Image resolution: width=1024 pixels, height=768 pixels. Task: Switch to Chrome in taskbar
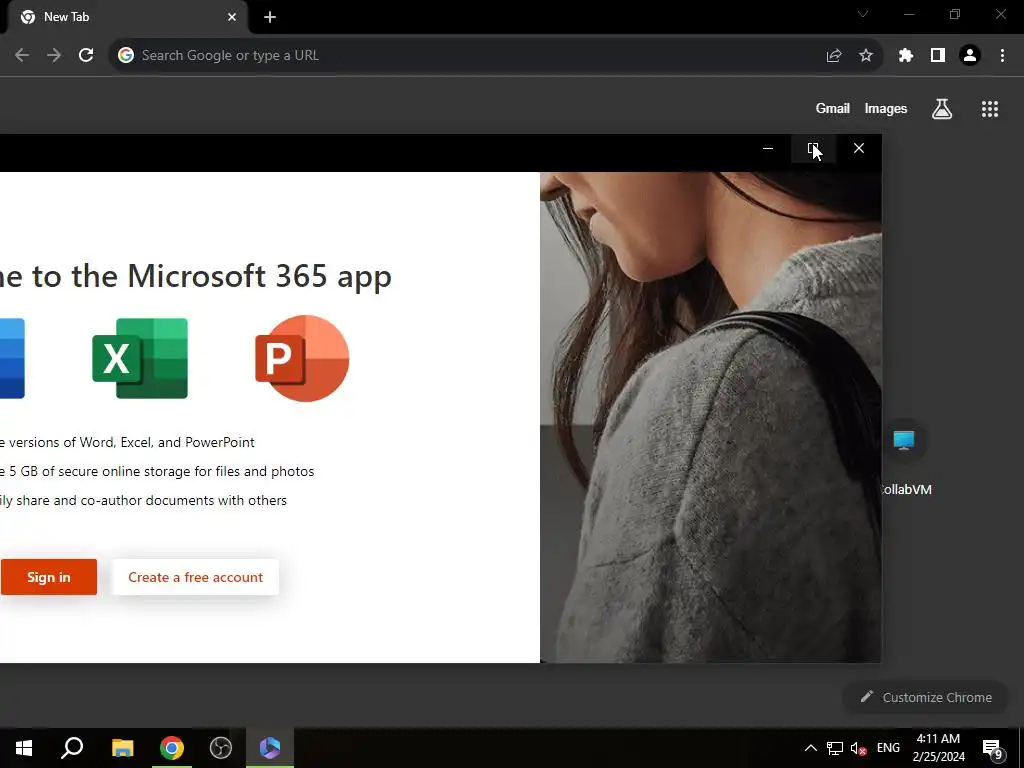click(x=172, y=748)
